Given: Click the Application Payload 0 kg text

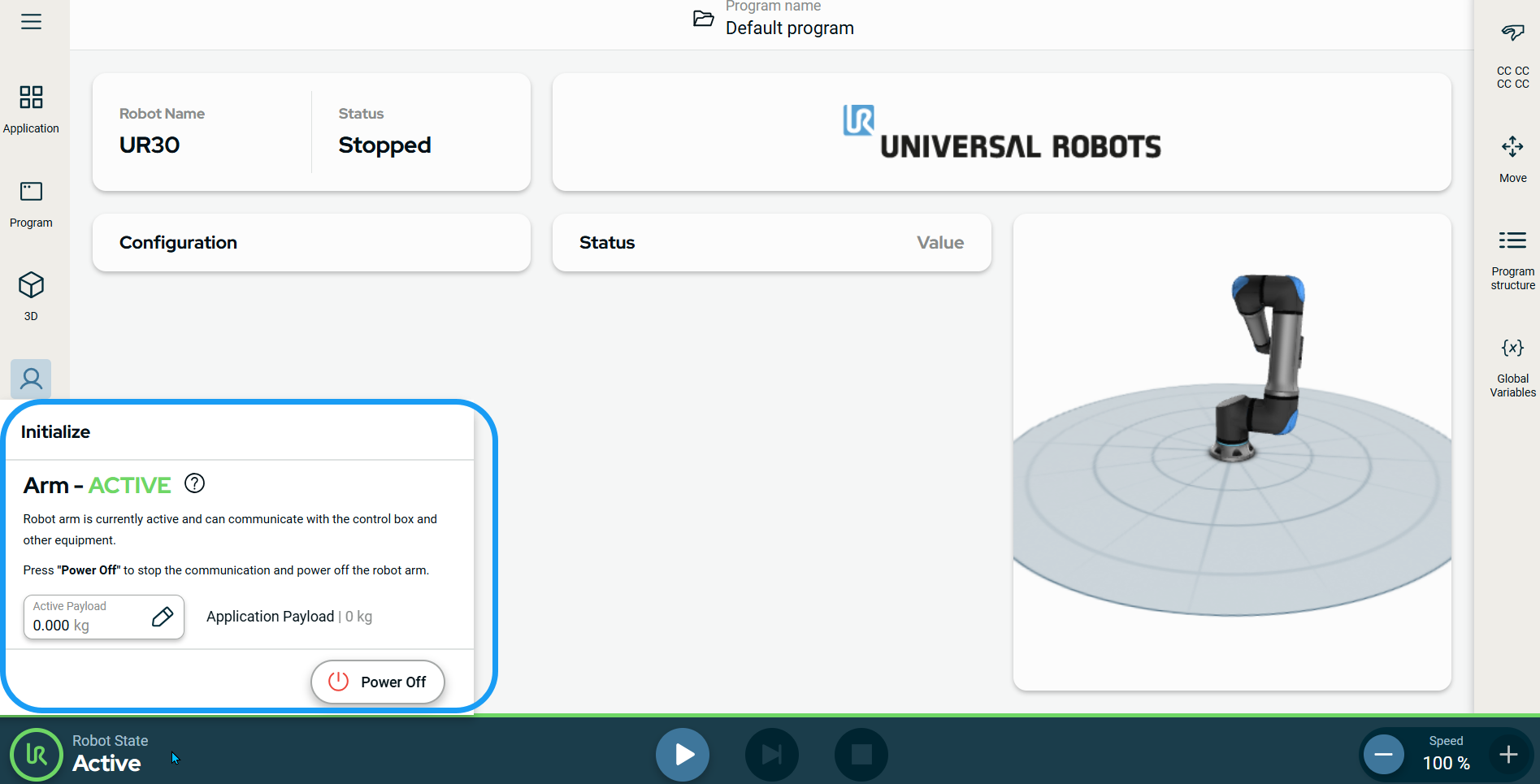Looking at the screenshot, I should [x=289, y=617].
